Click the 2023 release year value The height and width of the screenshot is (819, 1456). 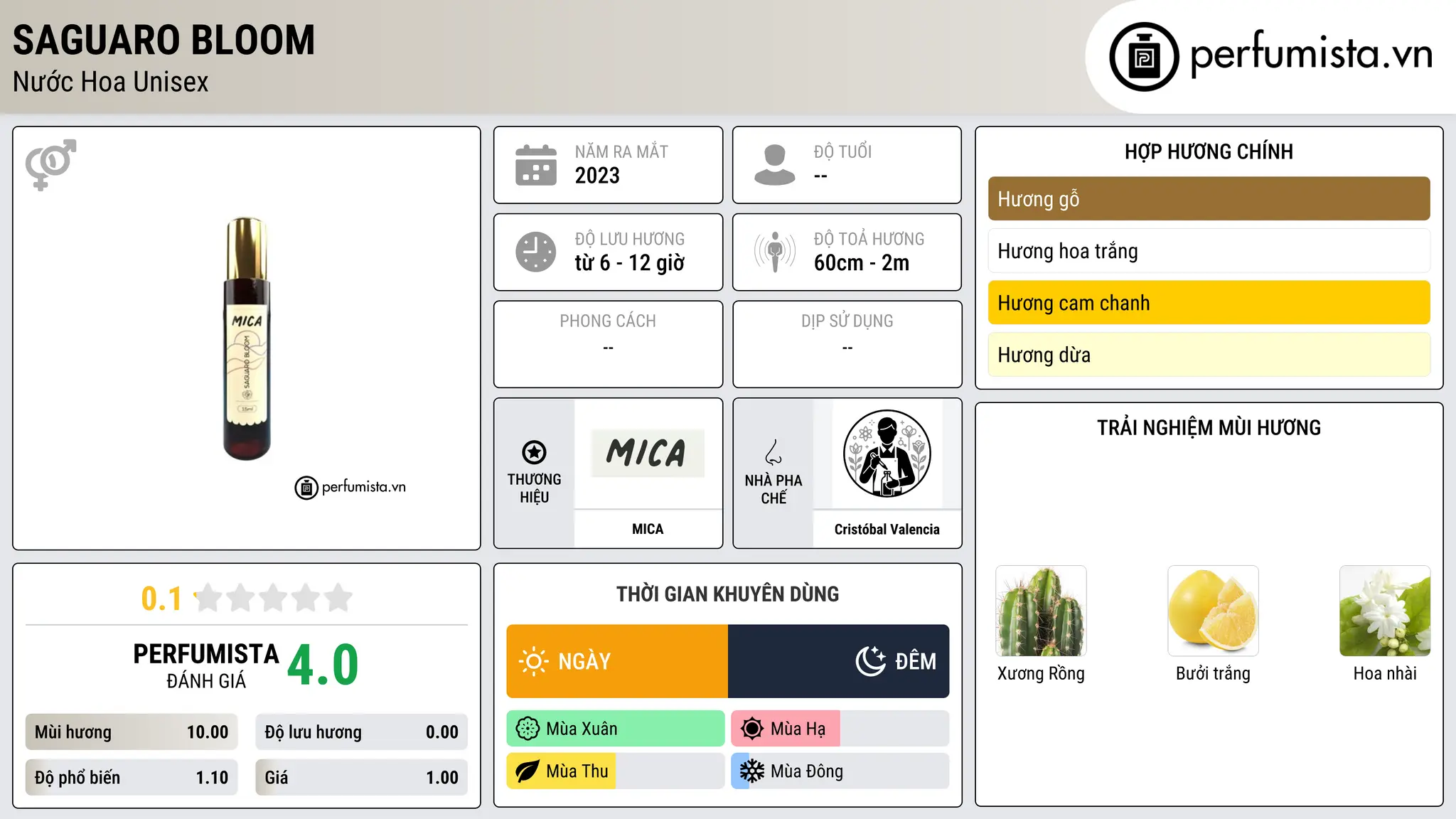click(597, 176)
